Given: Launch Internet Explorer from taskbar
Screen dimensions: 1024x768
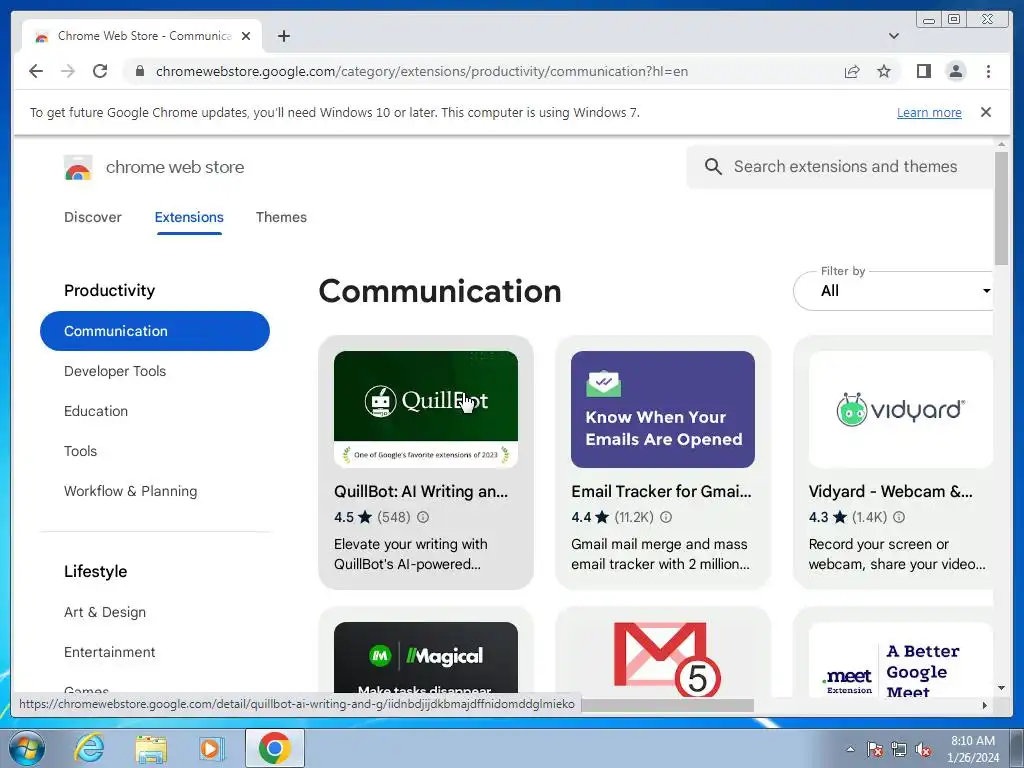Looking at the screenshot, I should pos(89,748).
